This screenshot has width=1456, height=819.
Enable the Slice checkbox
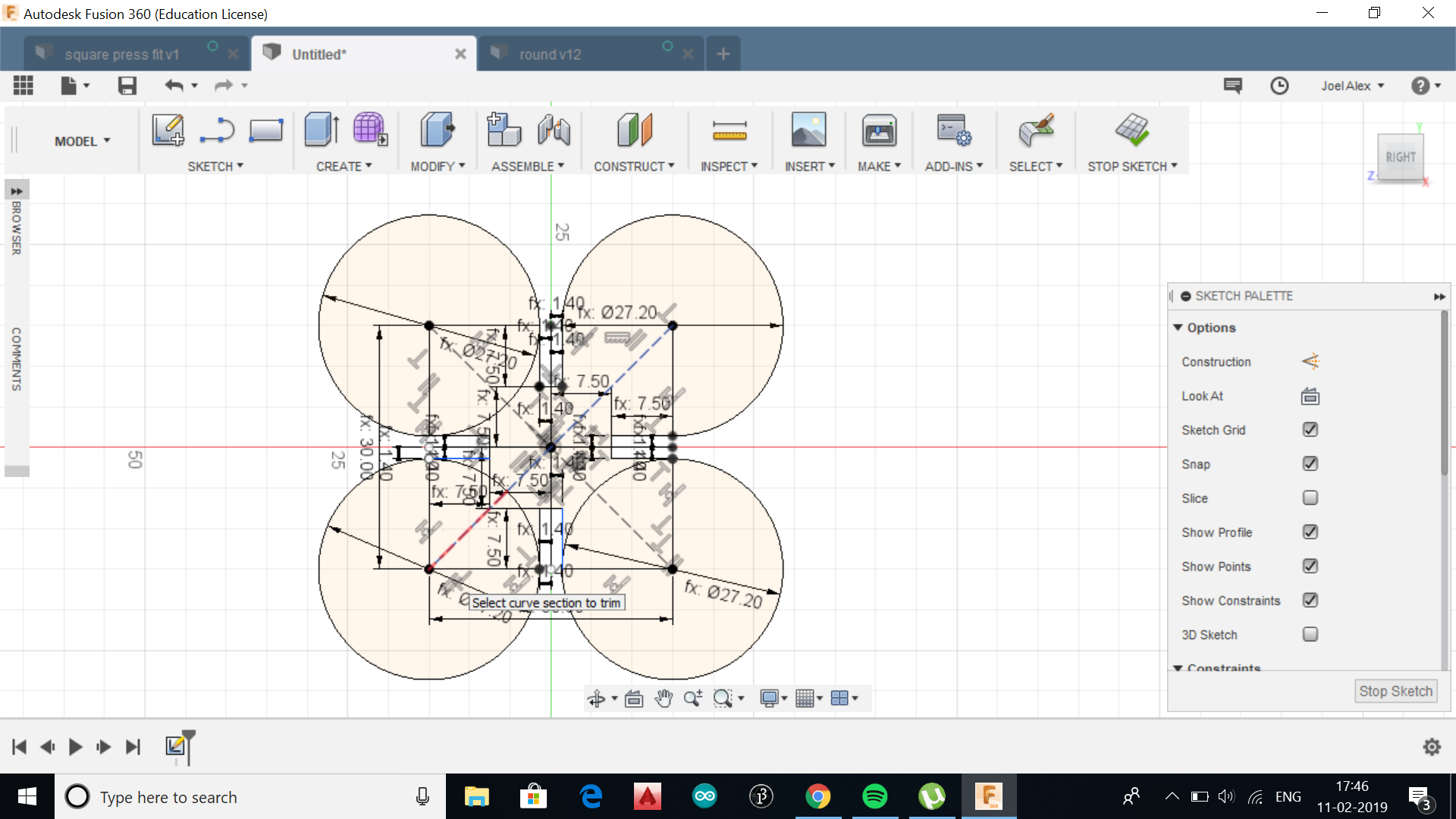(1310, 498)
